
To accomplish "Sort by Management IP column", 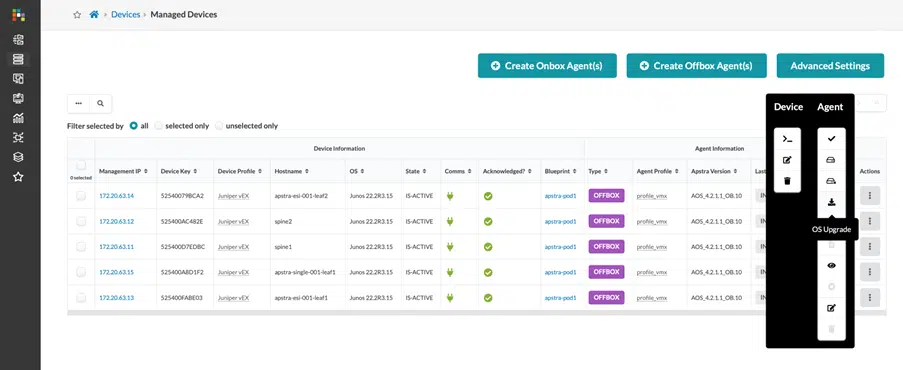I will point(124,171).
